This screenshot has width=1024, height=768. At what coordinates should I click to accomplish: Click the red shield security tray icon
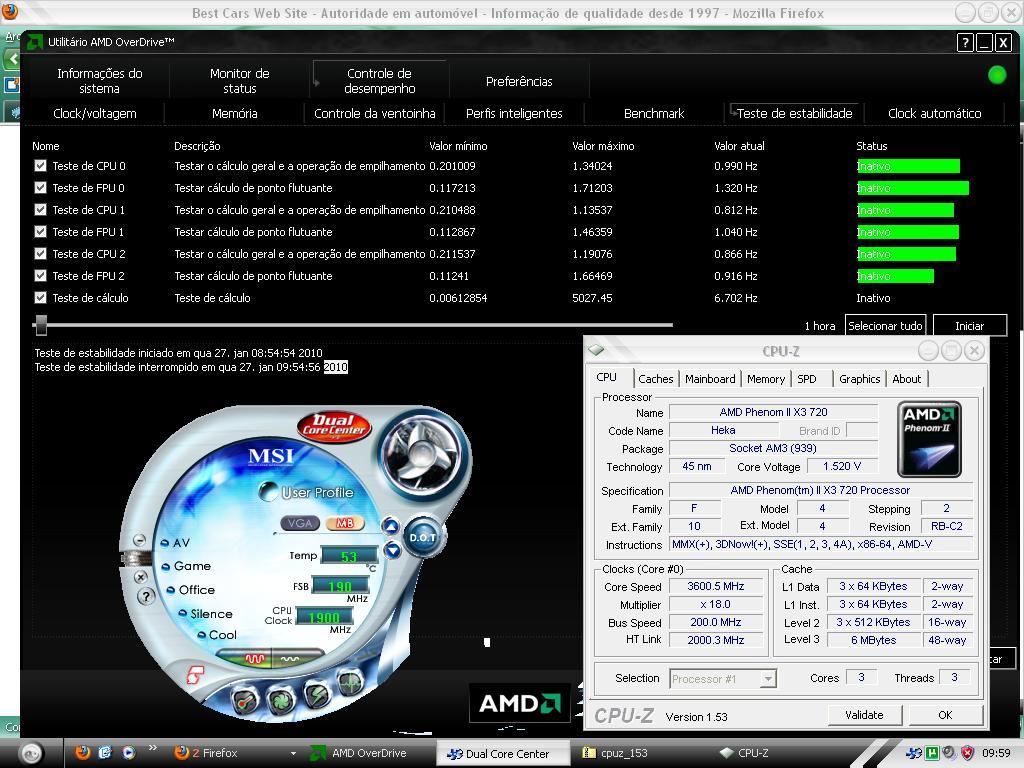coord(967,752)
